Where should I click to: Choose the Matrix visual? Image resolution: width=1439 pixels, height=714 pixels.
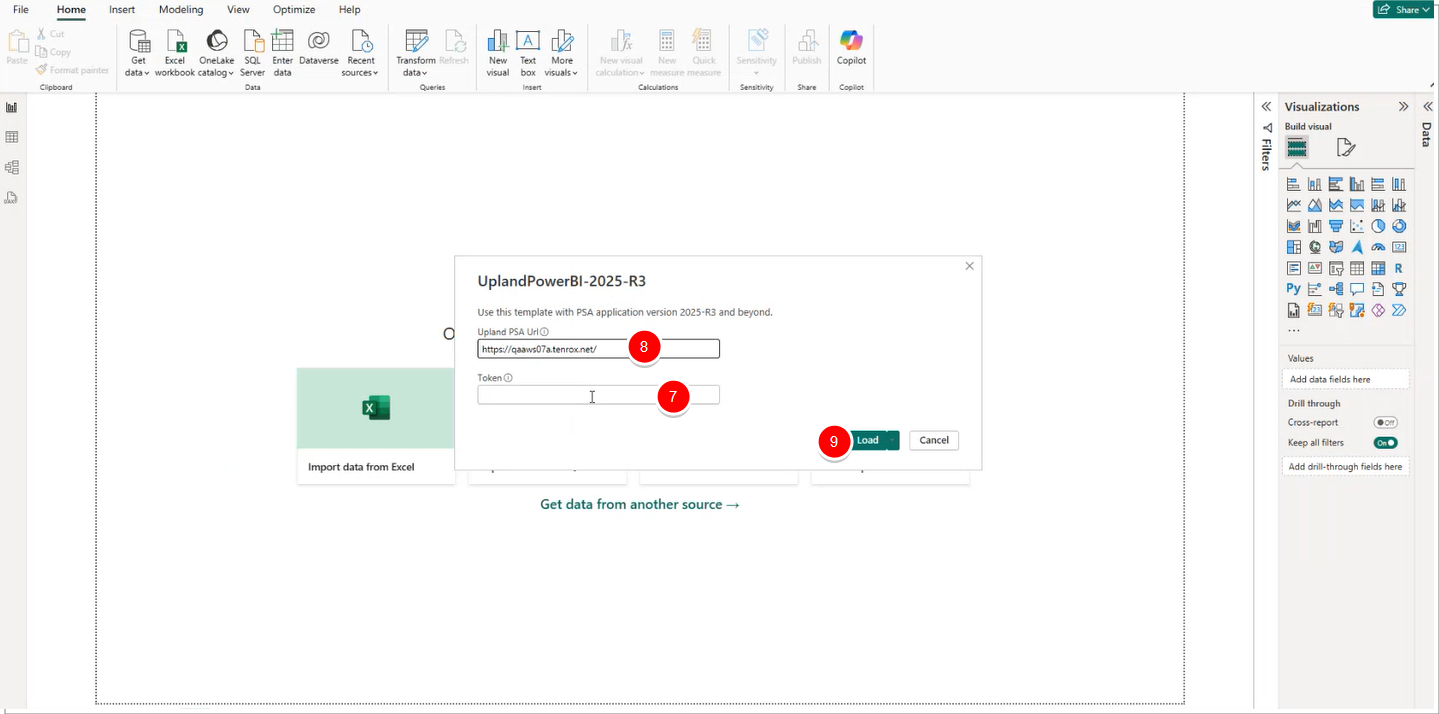coord(1377,267)
